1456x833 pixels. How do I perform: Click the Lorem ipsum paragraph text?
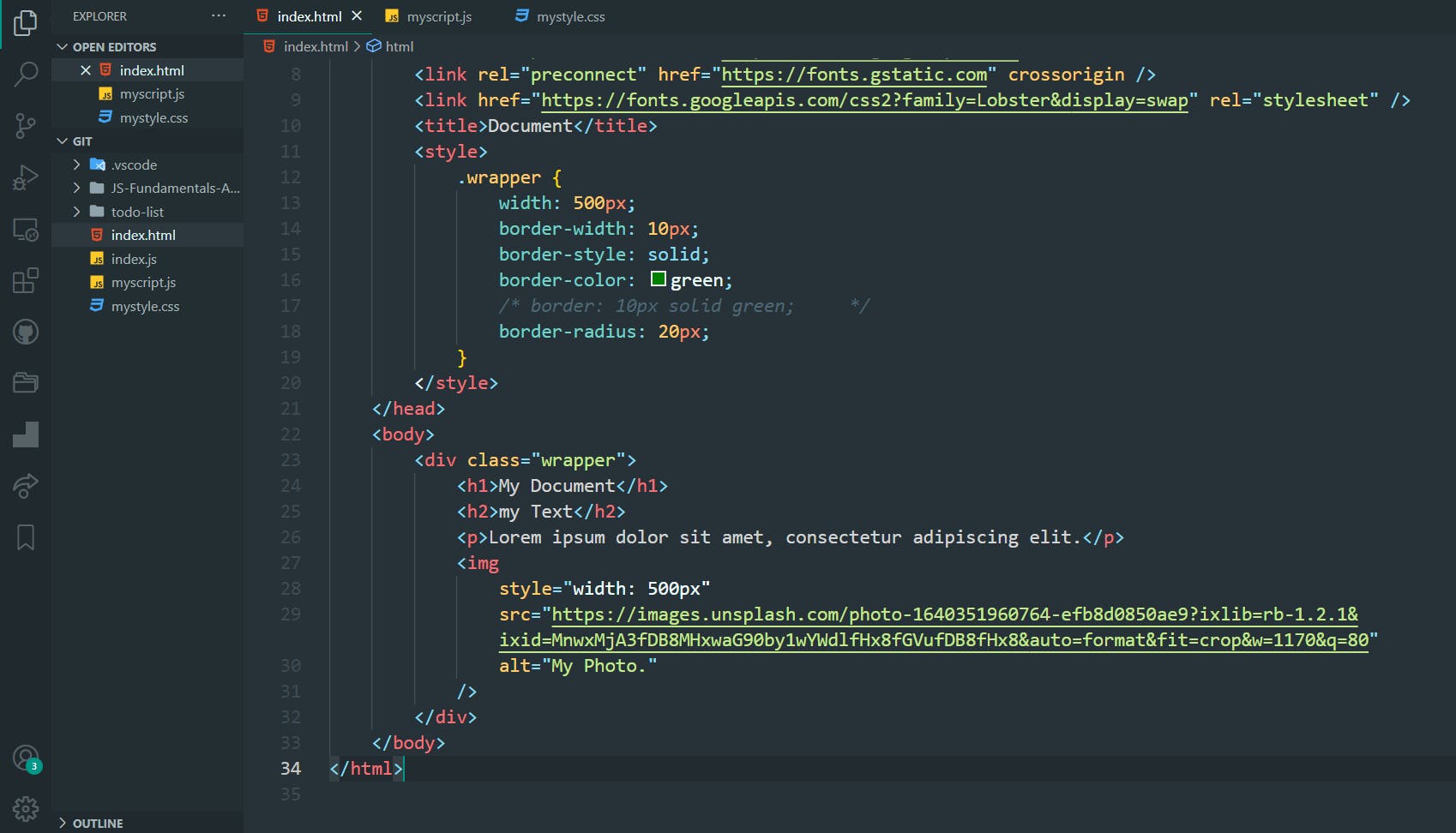(785, 537)
